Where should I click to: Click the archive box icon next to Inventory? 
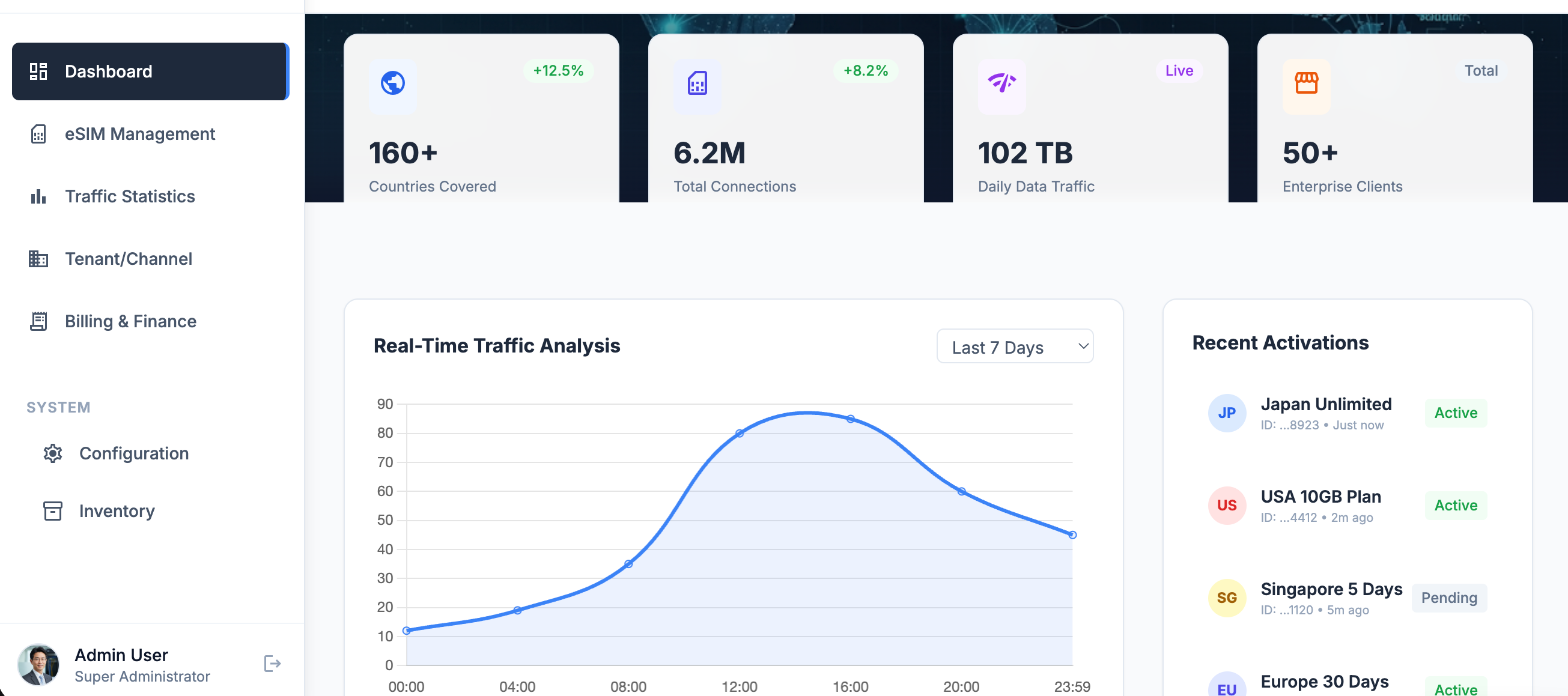[x=53, y=511]
